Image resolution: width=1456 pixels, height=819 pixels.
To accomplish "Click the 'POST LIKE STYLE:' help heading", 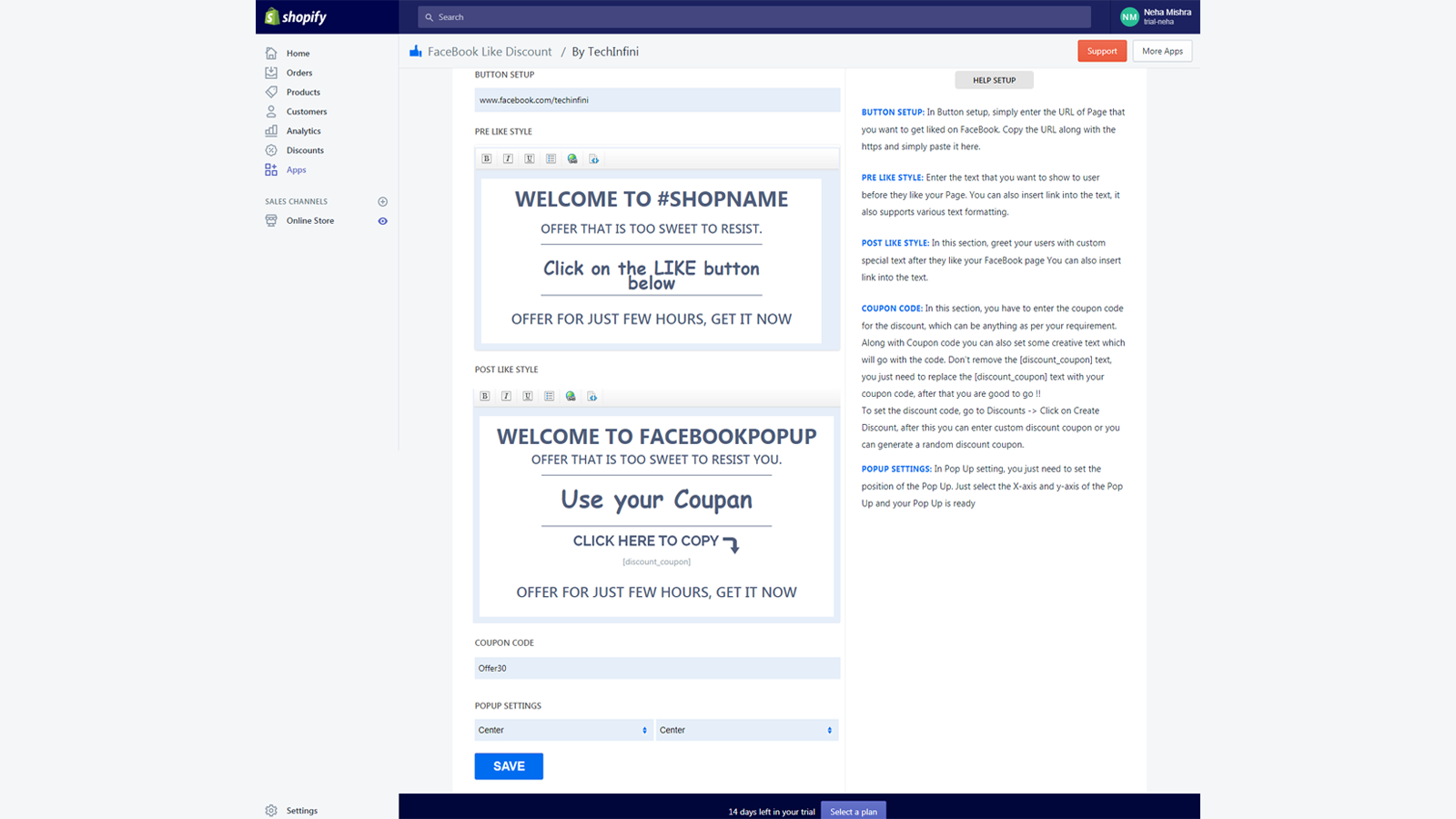I will pyautogui.click(x=895, y=244).
